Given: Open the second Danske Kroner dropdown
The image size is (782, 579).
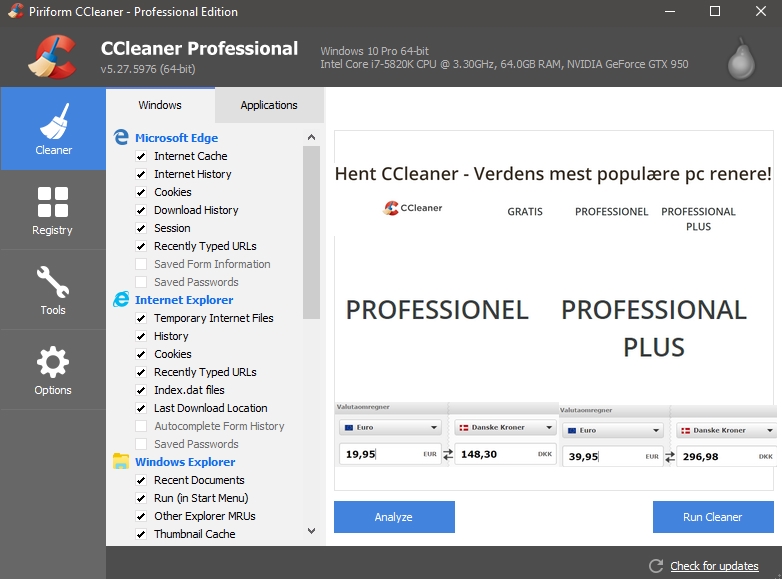Looking at the screenshot, I should click(727, 430).
